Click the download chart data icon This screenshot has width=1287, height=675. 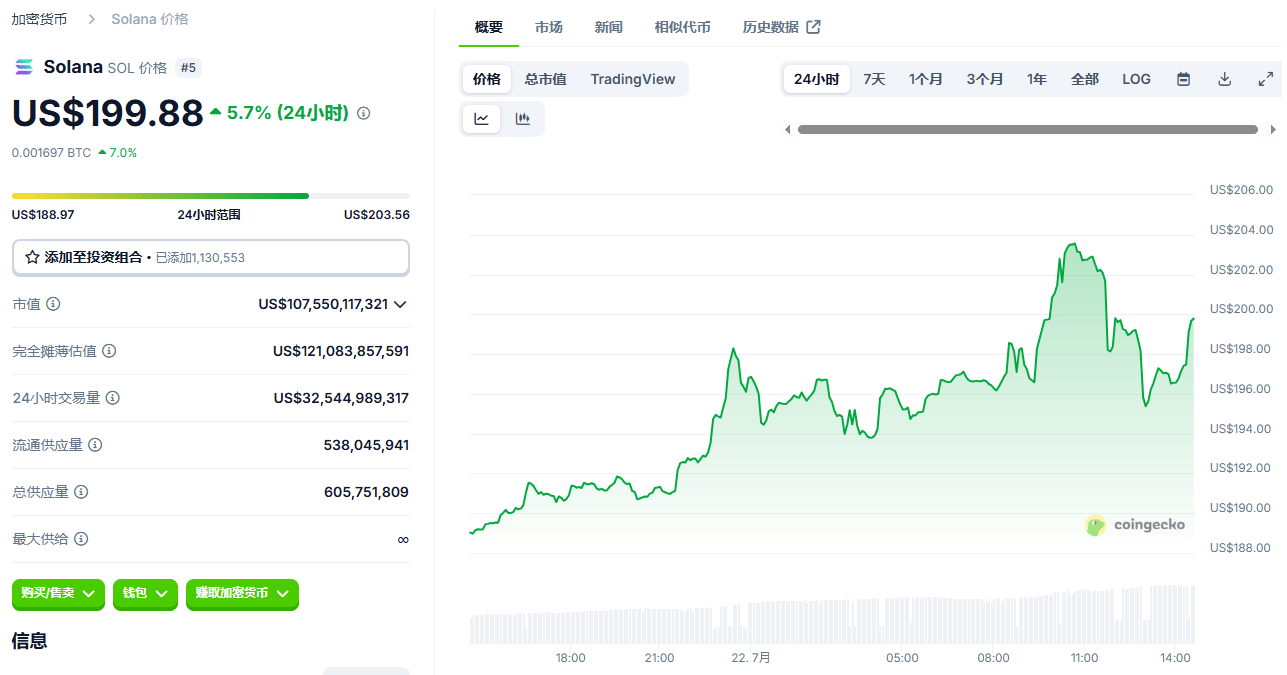[x=1224, y=79]
